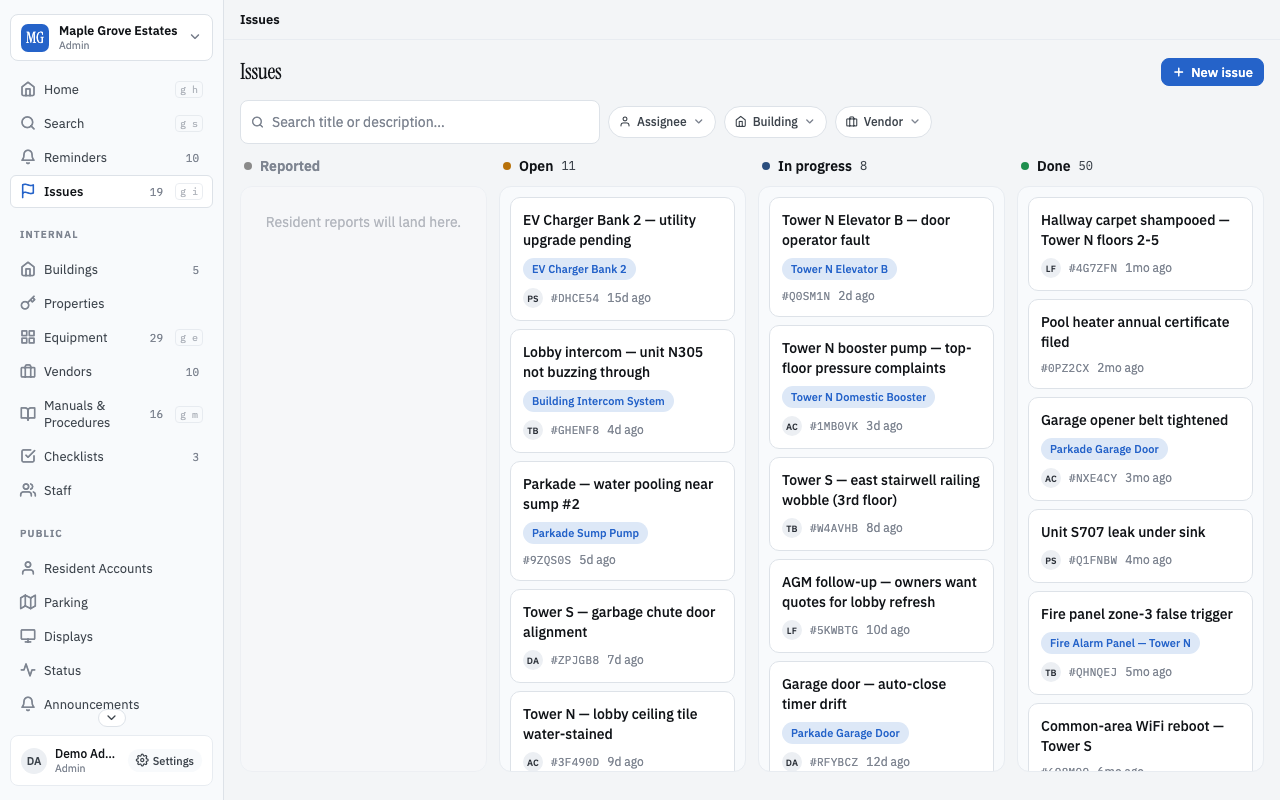Image resolution: width=1280 pixels, height=800 pixels.
Task: Click the MG organization logo
Action: coord(35,38)
